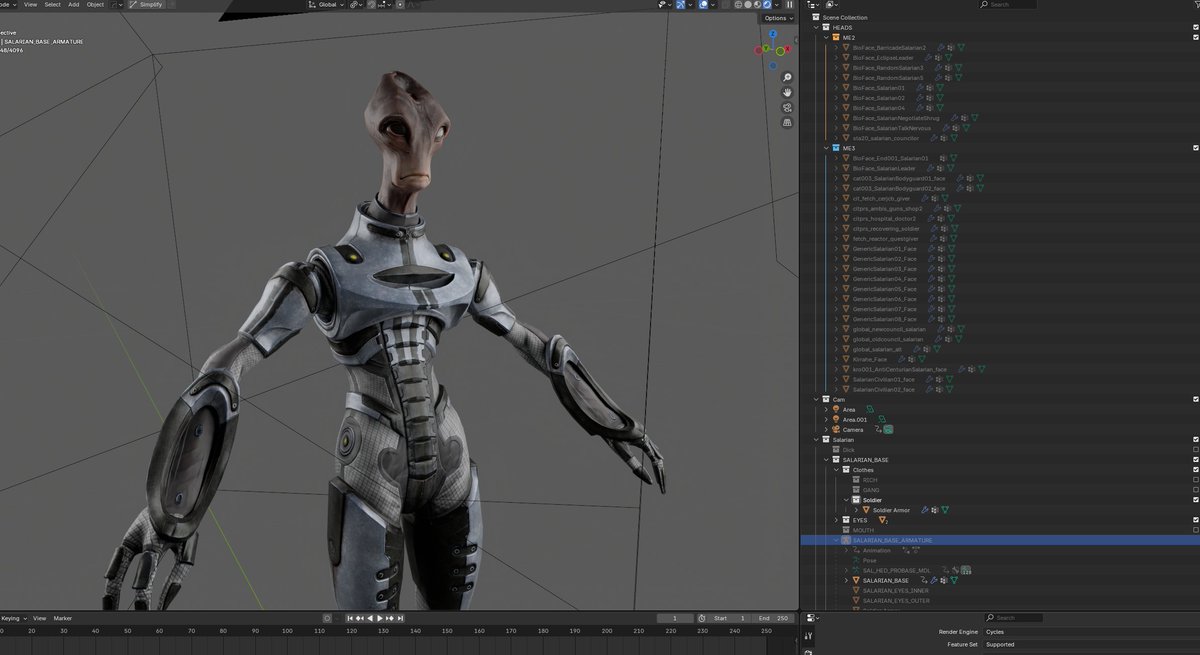Play animation in reverse
1200x655 pixels.
[370, 618]
